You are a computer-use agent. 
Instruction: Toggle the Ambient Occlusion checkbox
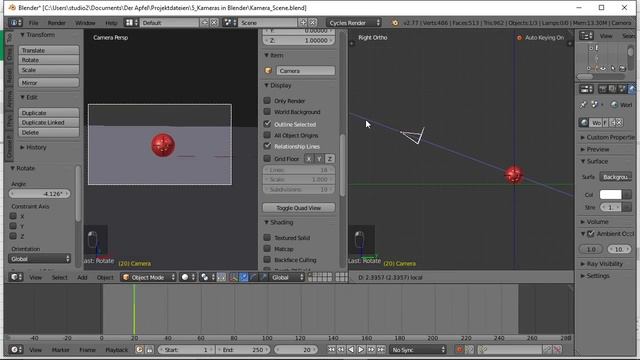click(591, 234)
